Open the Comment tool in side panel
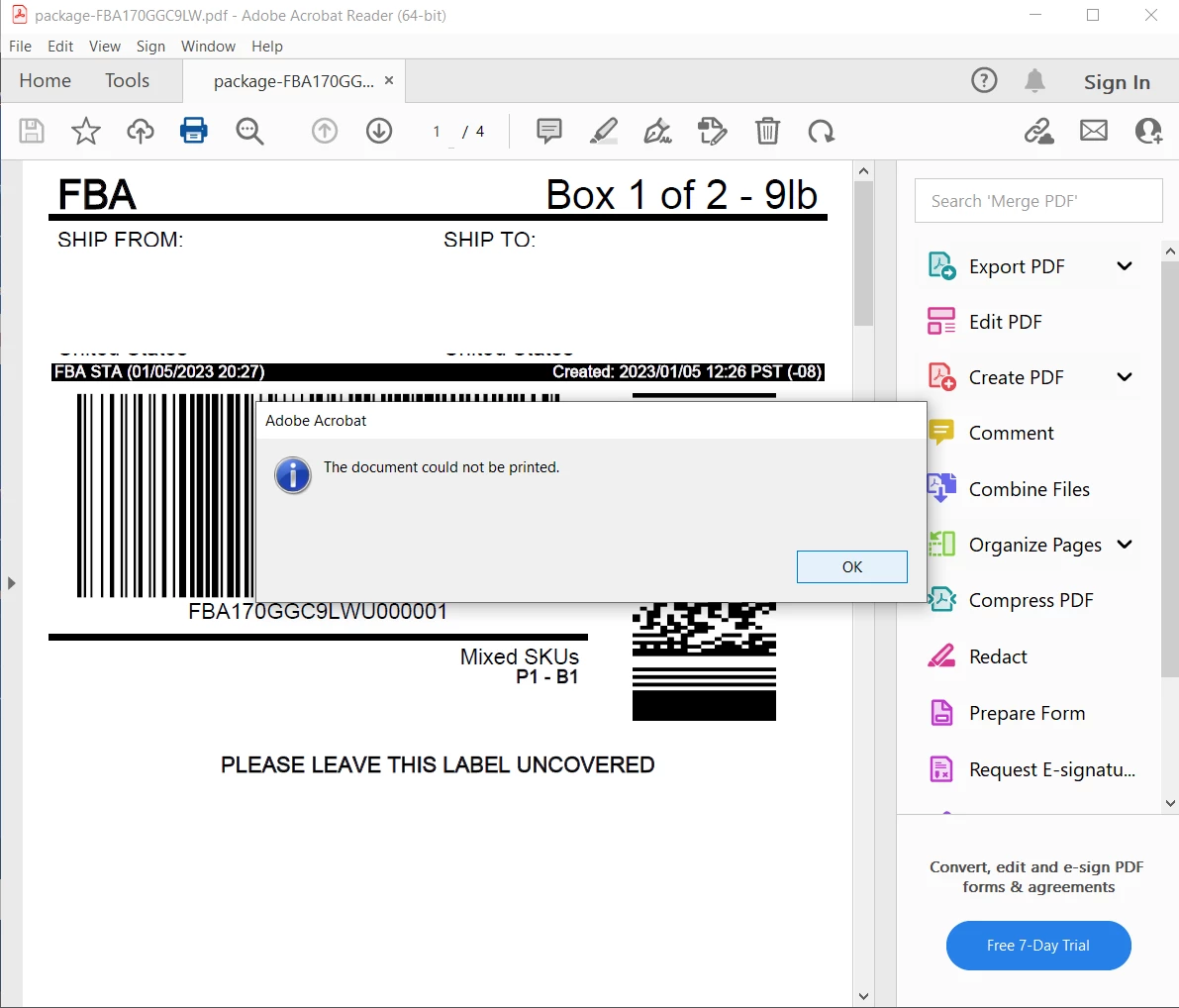Screen dimensions: 1179x1008 point(1012,434)
